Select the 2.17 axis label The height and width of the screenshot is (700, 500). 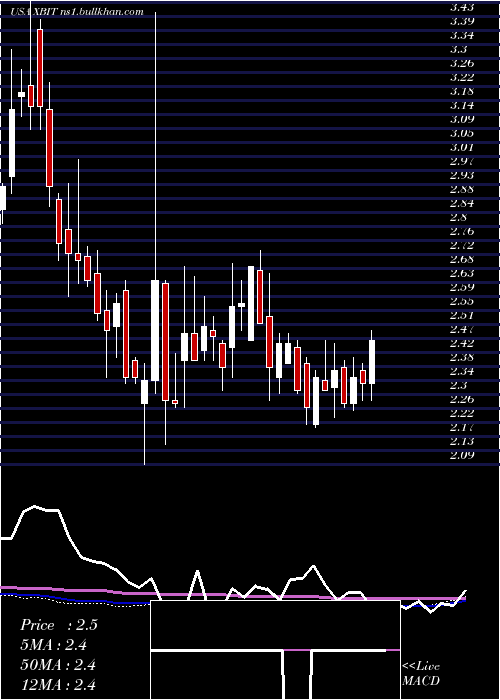click(462, 427)
